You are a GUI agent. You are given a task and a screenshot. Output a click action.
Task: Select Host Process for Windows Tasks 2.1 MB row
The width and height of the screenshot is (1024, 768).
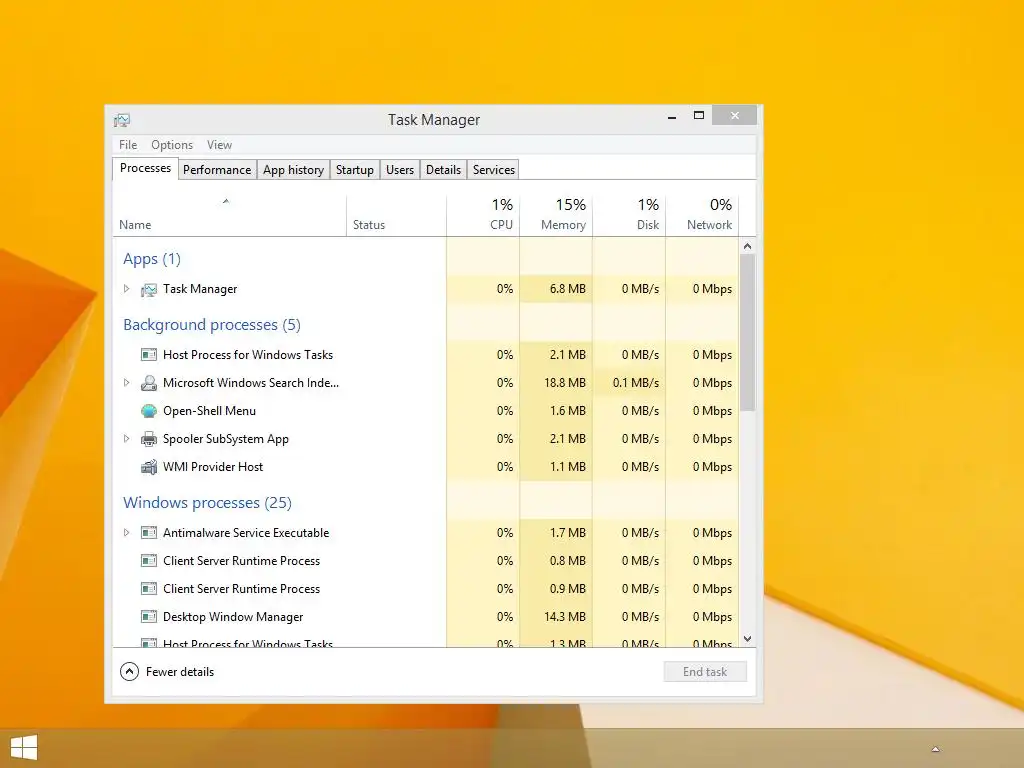(426, 355)
